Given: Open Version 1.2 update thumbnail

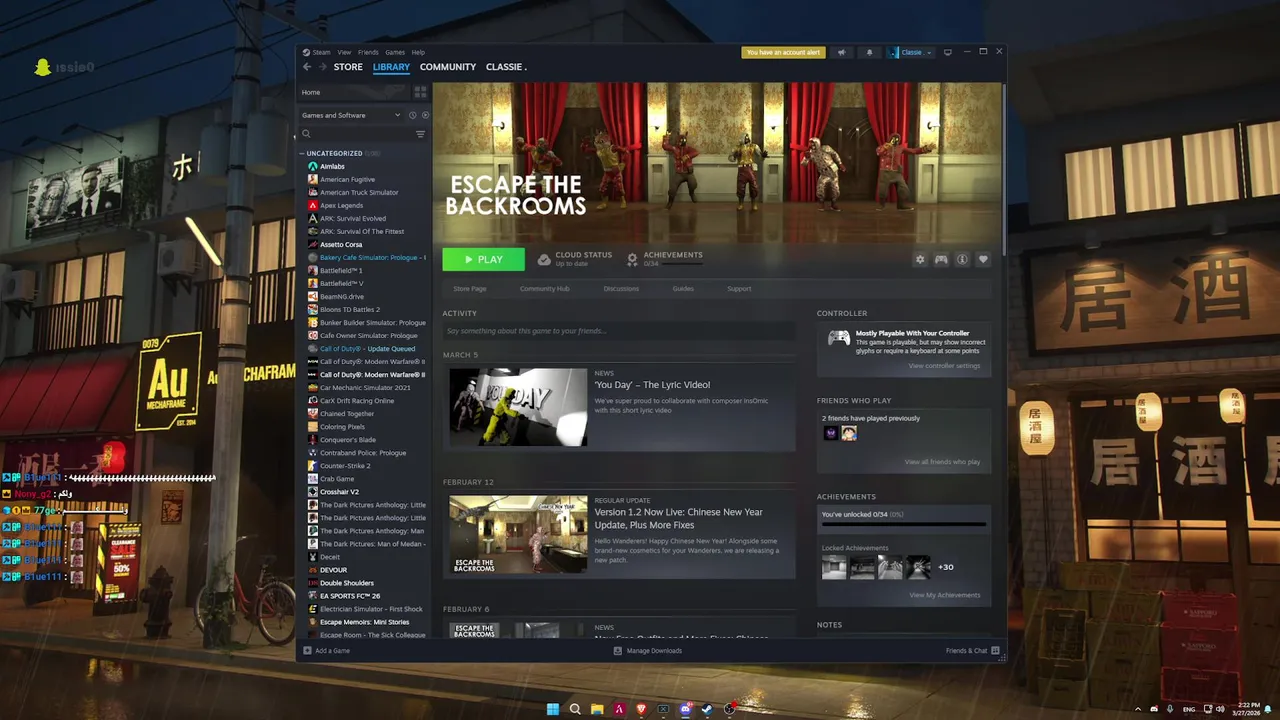Looking at the screenshot, I should click(518, 534).
